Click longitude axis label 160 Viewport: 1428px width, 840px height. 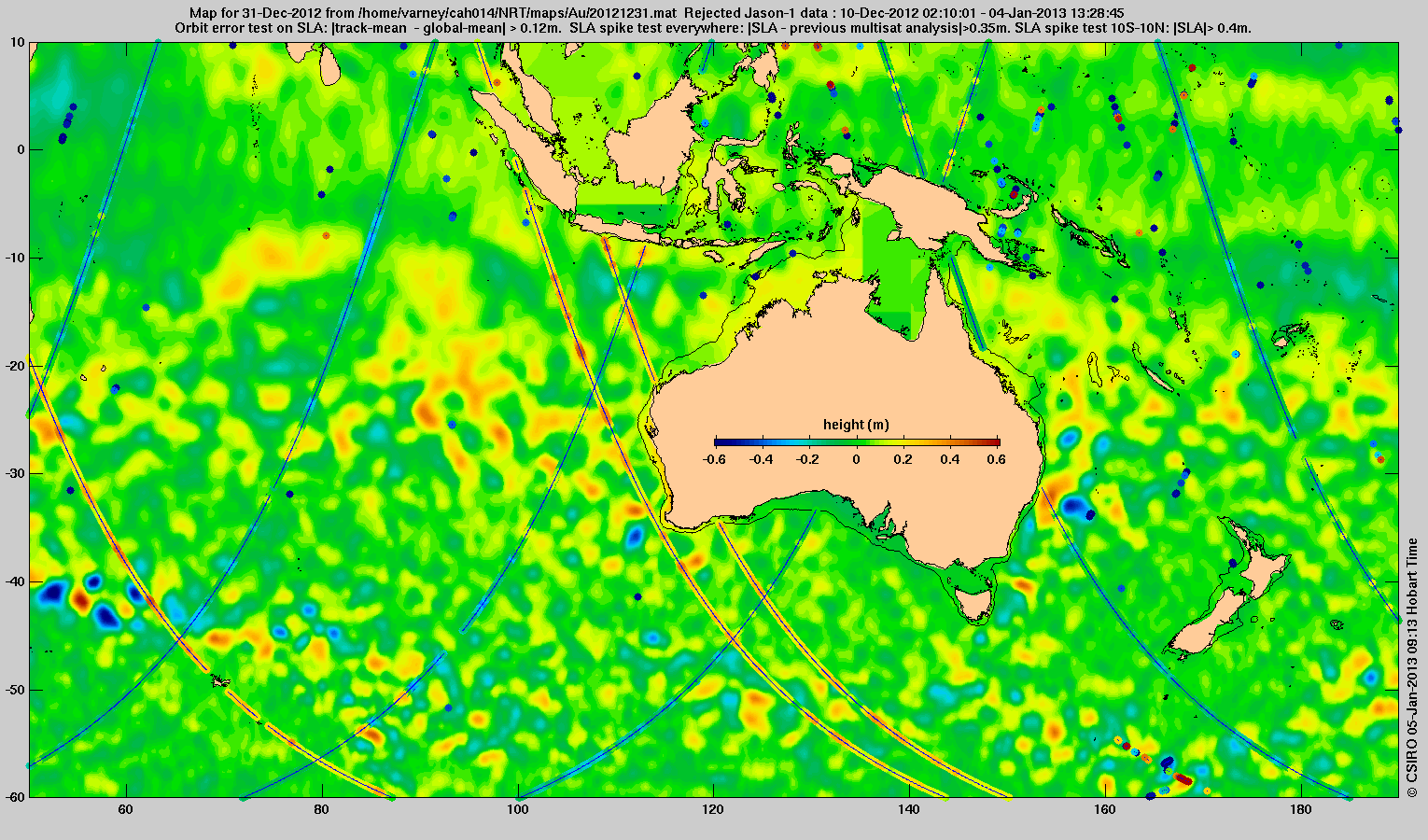(x=1104, y=809)
